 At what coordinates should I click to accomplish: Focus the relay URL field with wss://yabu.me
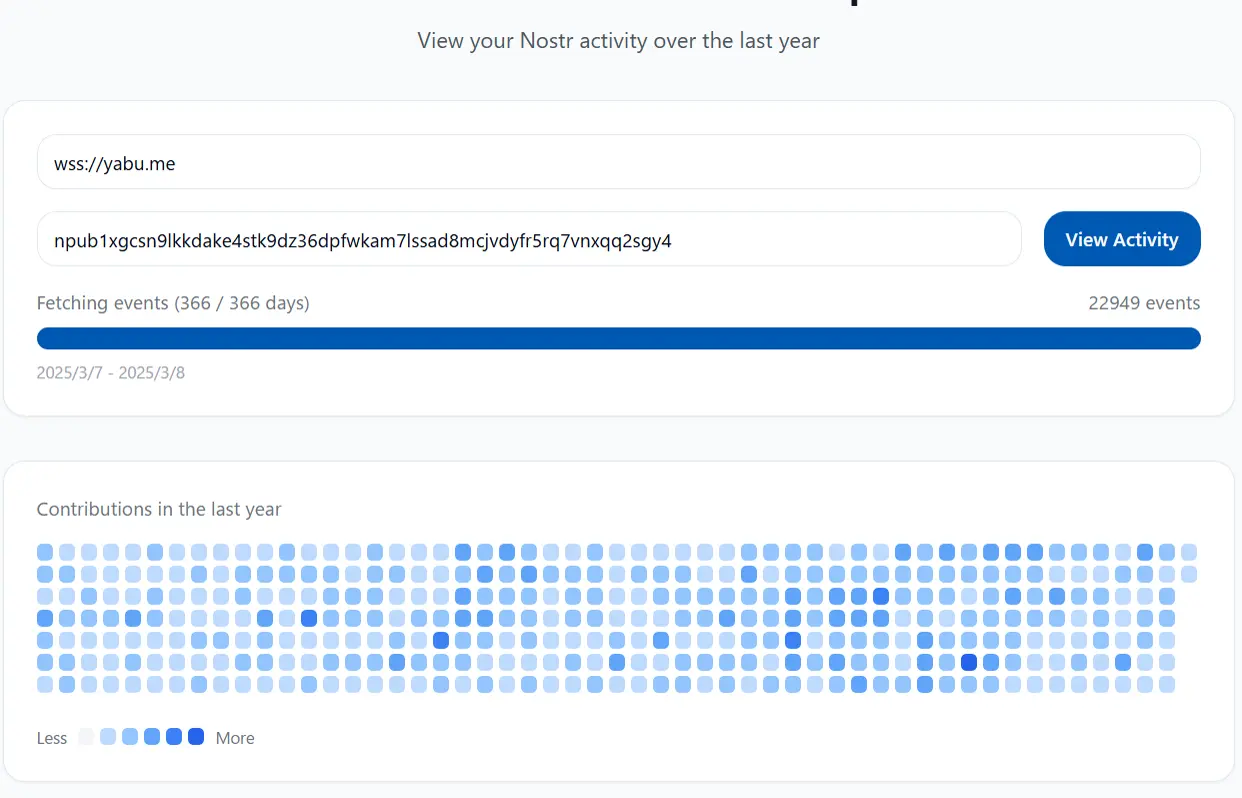pos(618,162)
